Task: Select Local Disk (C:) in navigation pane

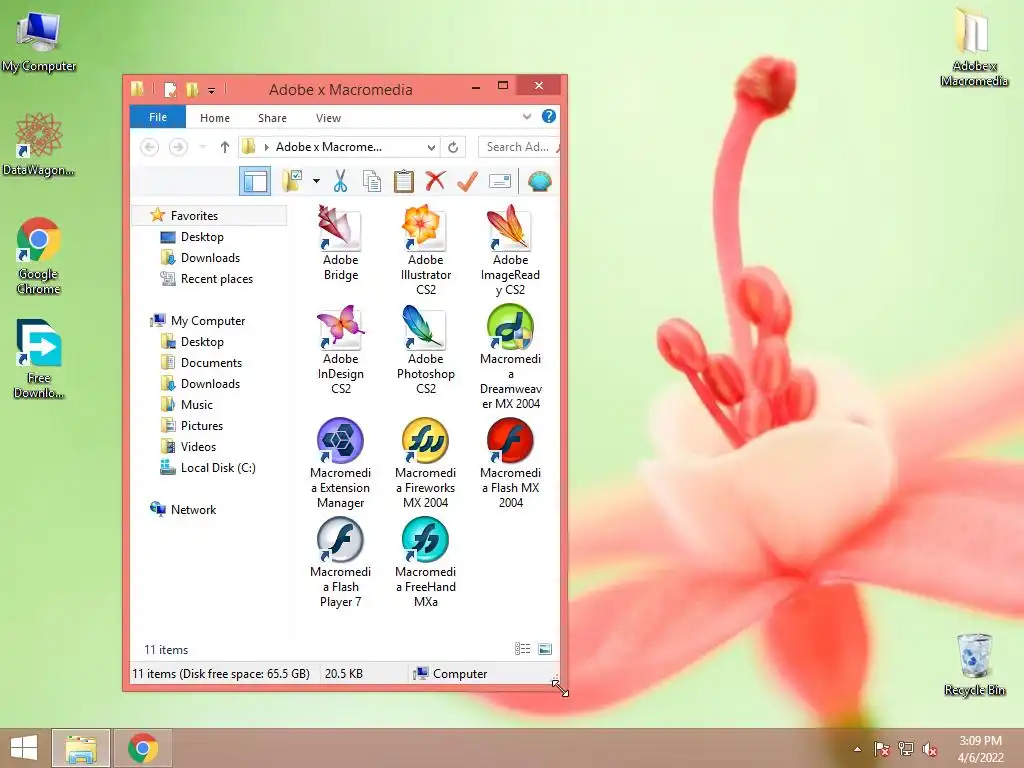Action: [x=217, y=468]
